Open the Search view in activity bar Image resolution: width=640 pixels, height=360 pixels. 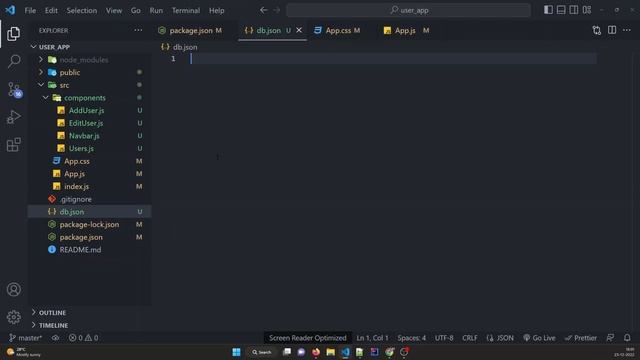(13, 61)
